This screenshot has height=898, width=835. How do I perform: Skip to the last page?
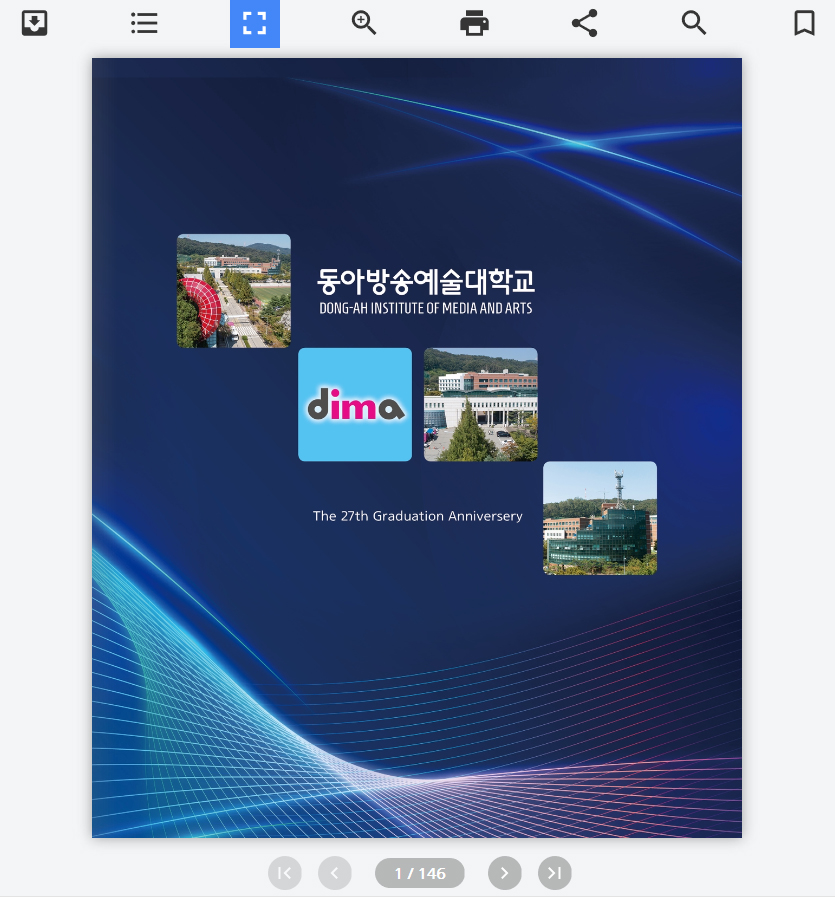coord(555,873)
